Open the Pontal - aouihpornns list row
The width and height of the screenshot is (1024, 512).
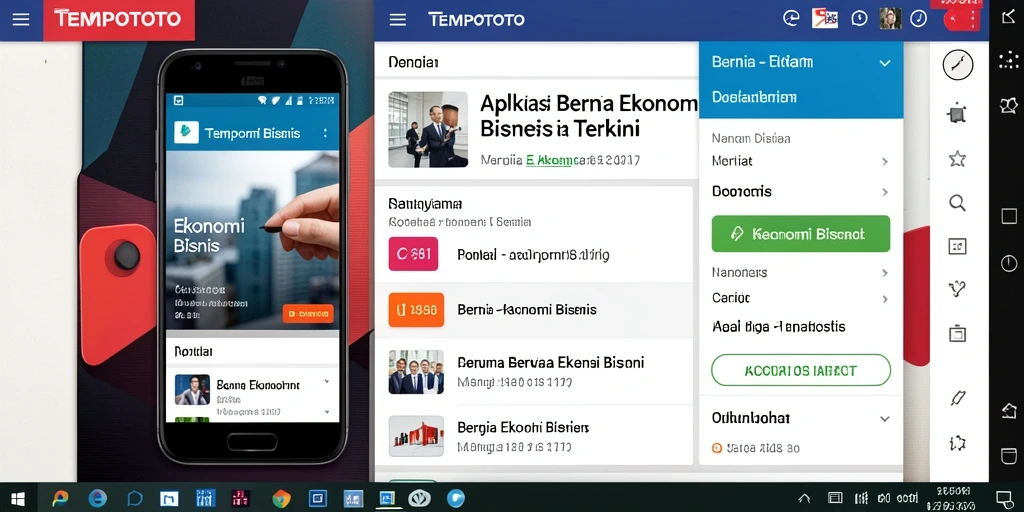coord(534,254)
